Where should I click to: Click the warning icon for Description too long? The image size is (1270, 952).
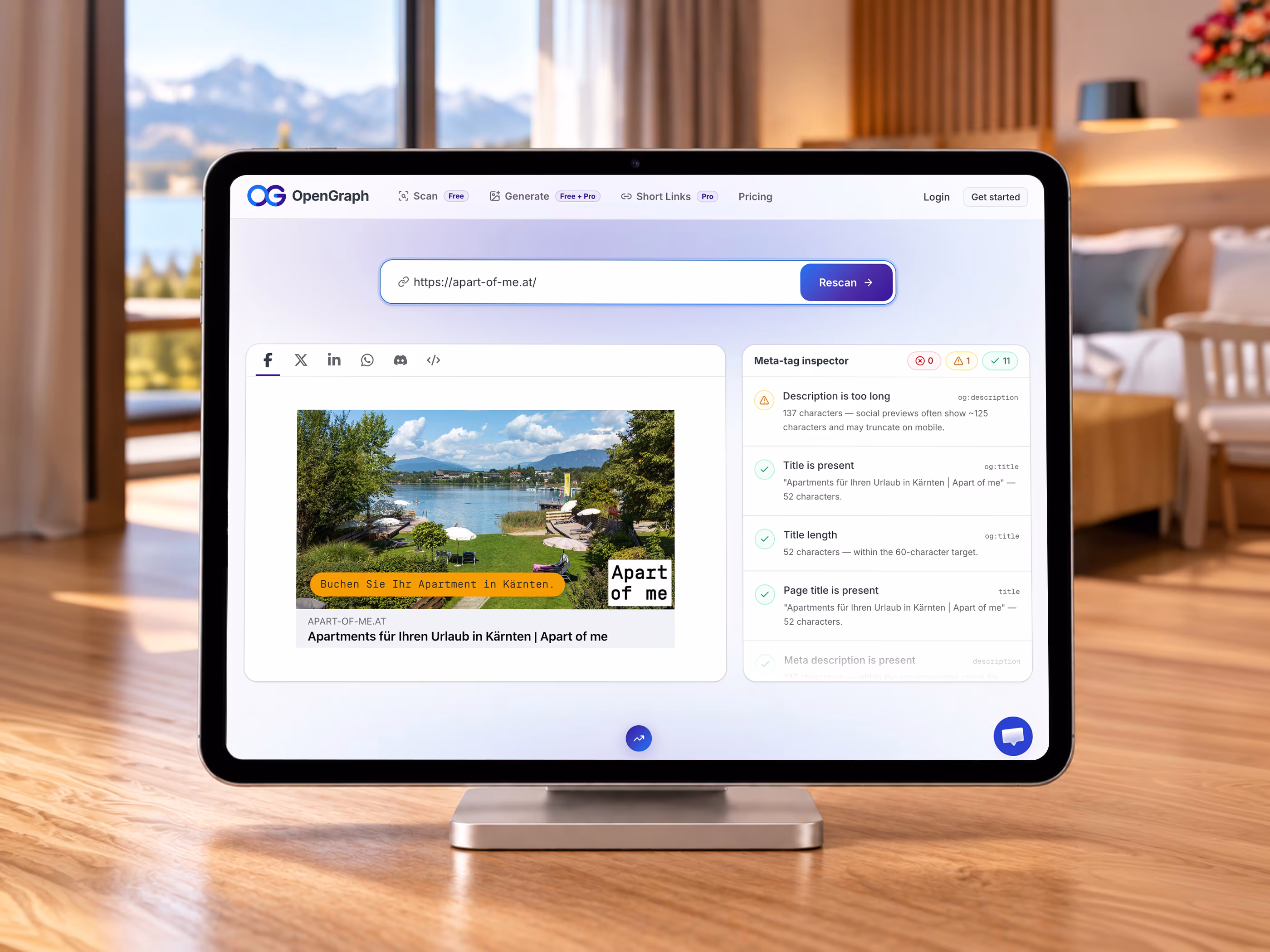[764, 400]
